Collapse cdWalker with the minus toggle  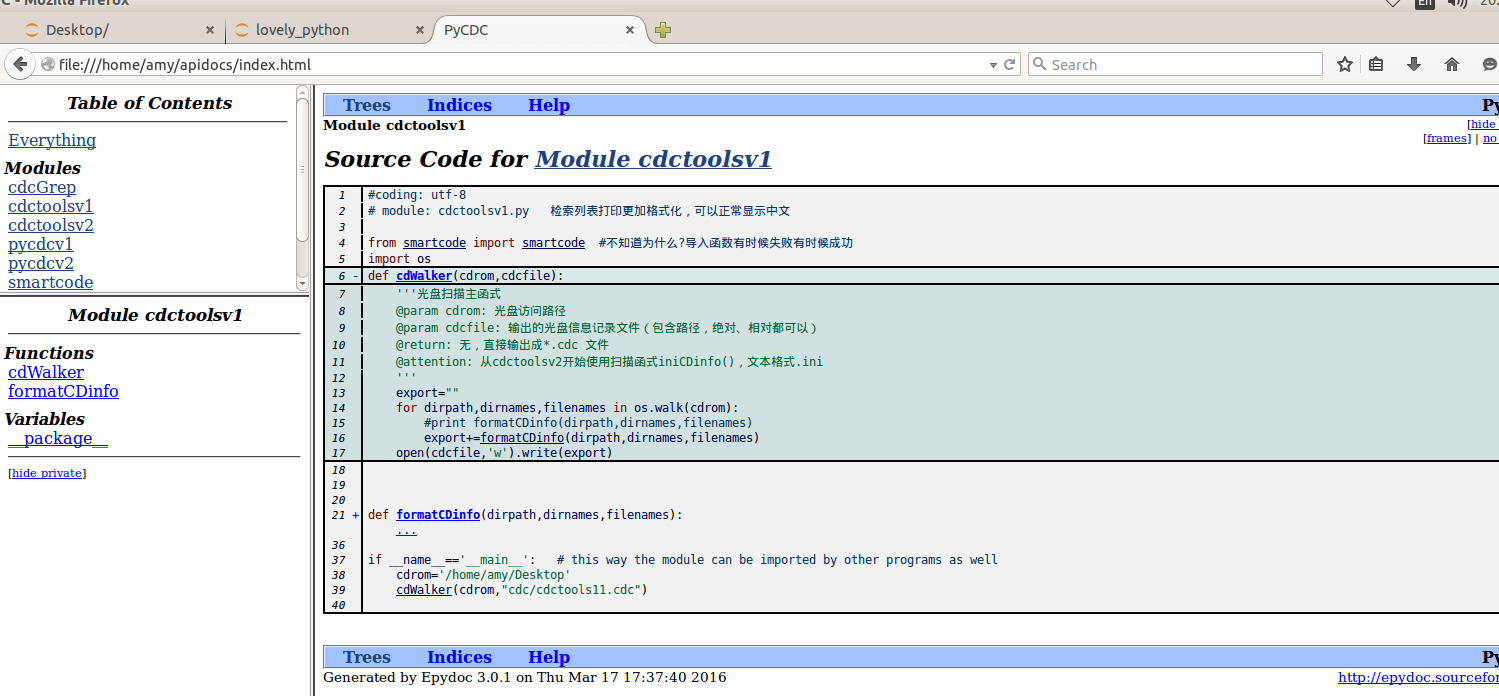(x=356, y=276)
